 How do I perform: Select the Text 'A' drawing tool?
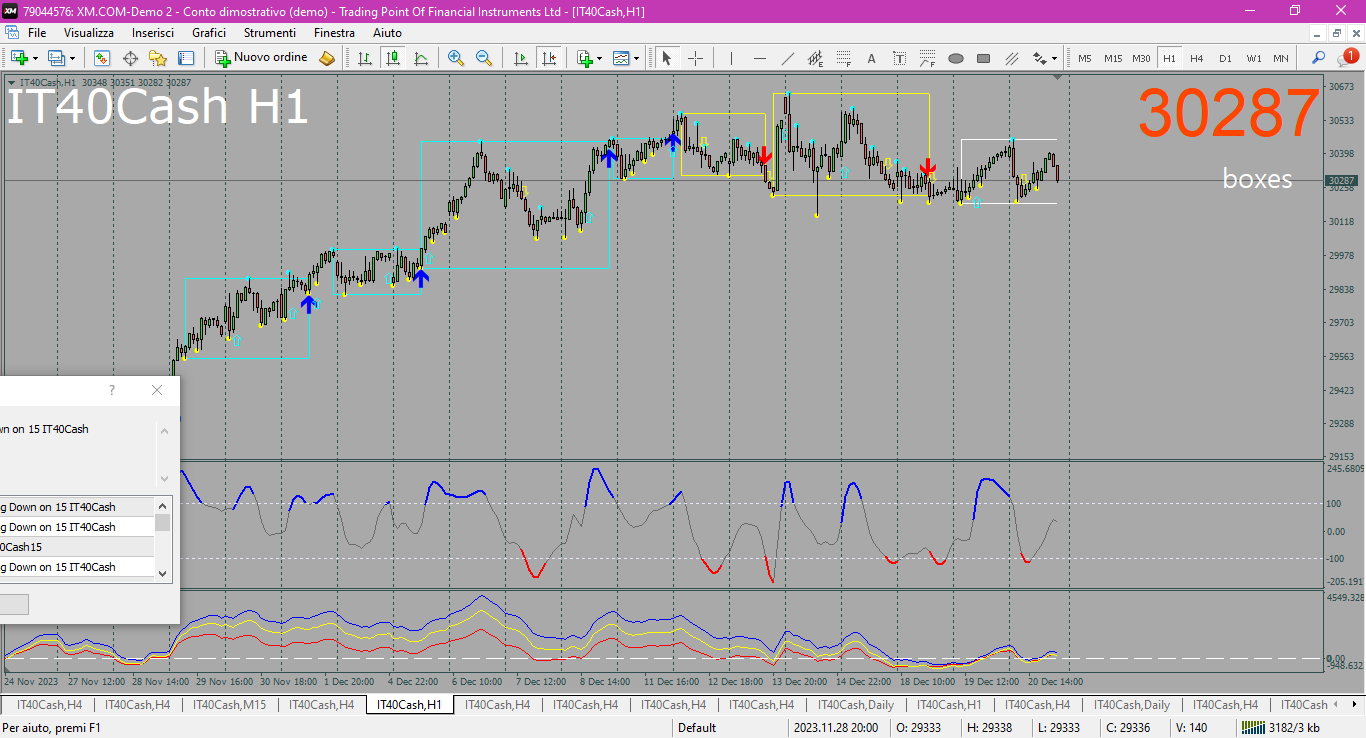[x=871, y=58]
